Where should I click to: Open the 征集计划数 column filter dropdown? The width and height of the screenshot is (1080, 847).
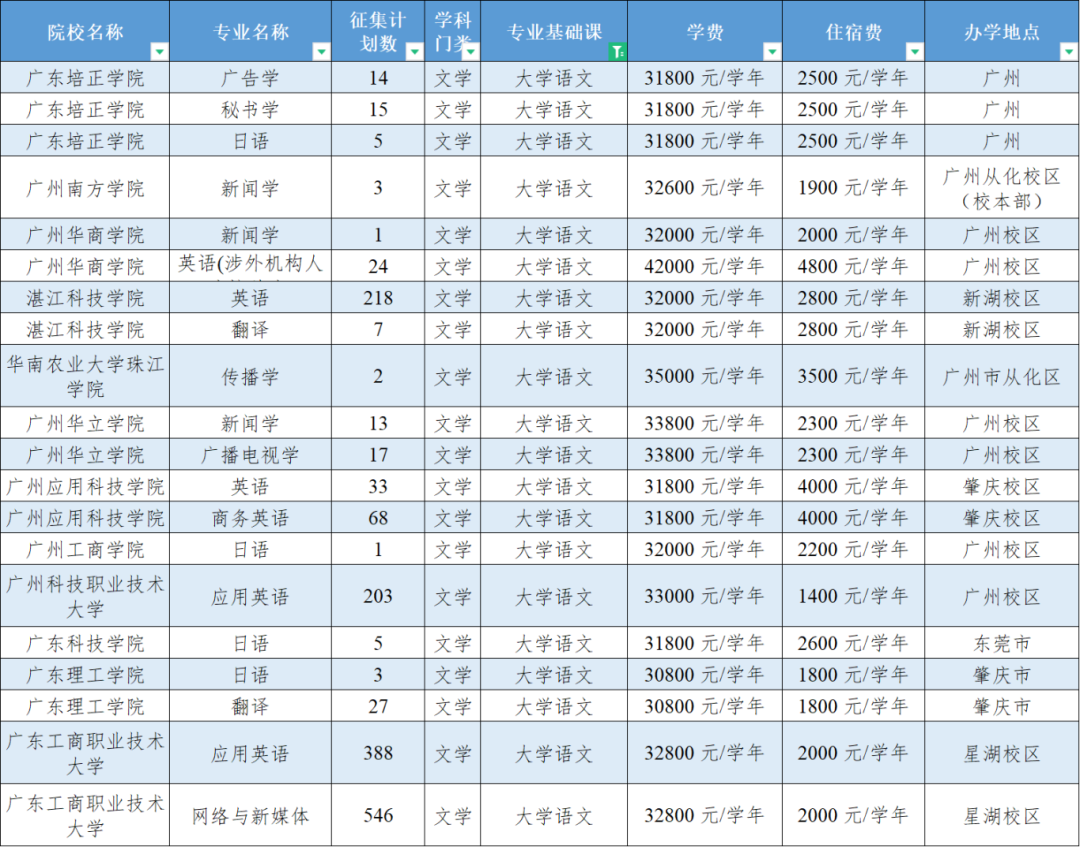415,52
